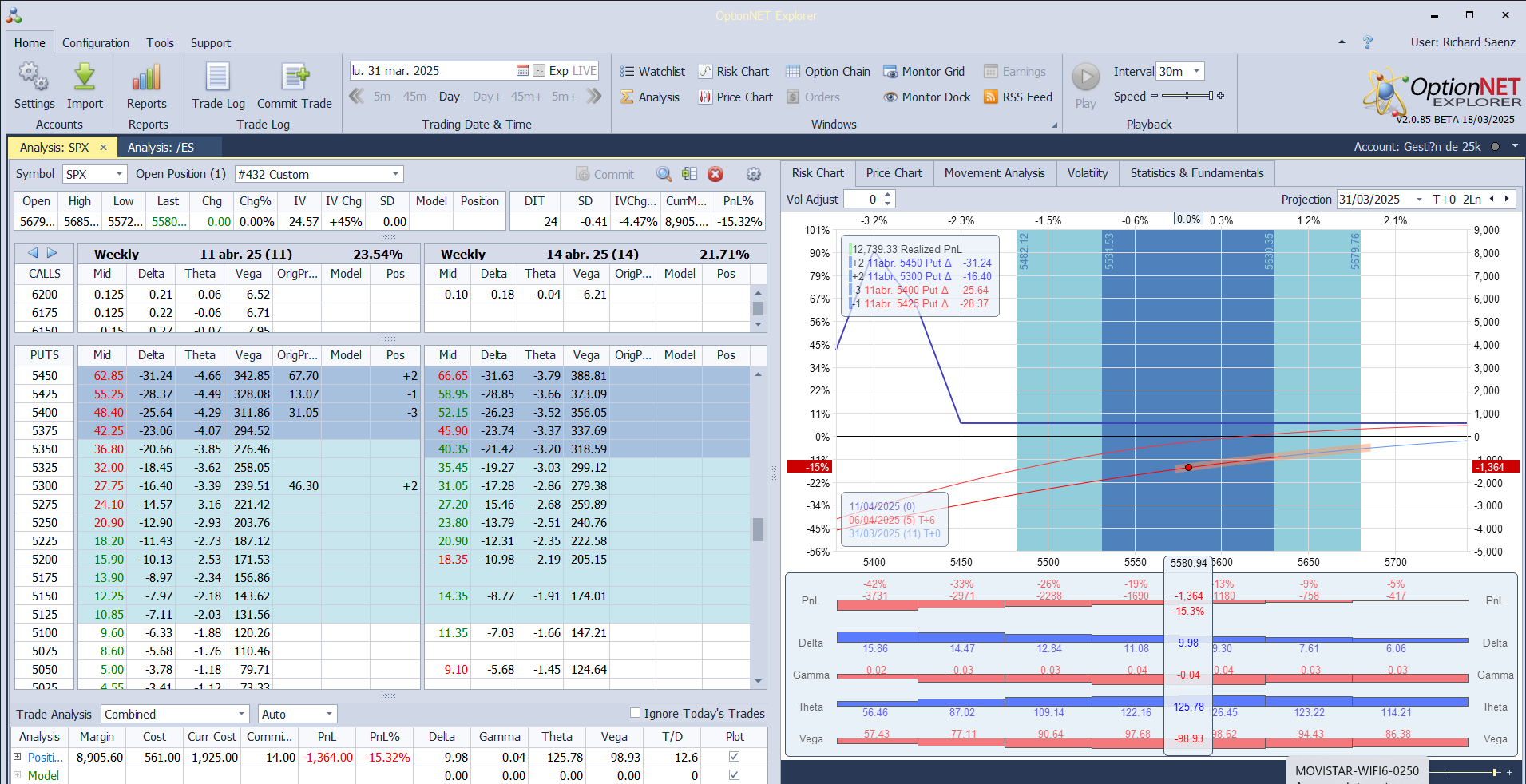The image size is (1526, 784).
Task: Toggle the Ignore Today's Trades checkbox
Action: 635,713
